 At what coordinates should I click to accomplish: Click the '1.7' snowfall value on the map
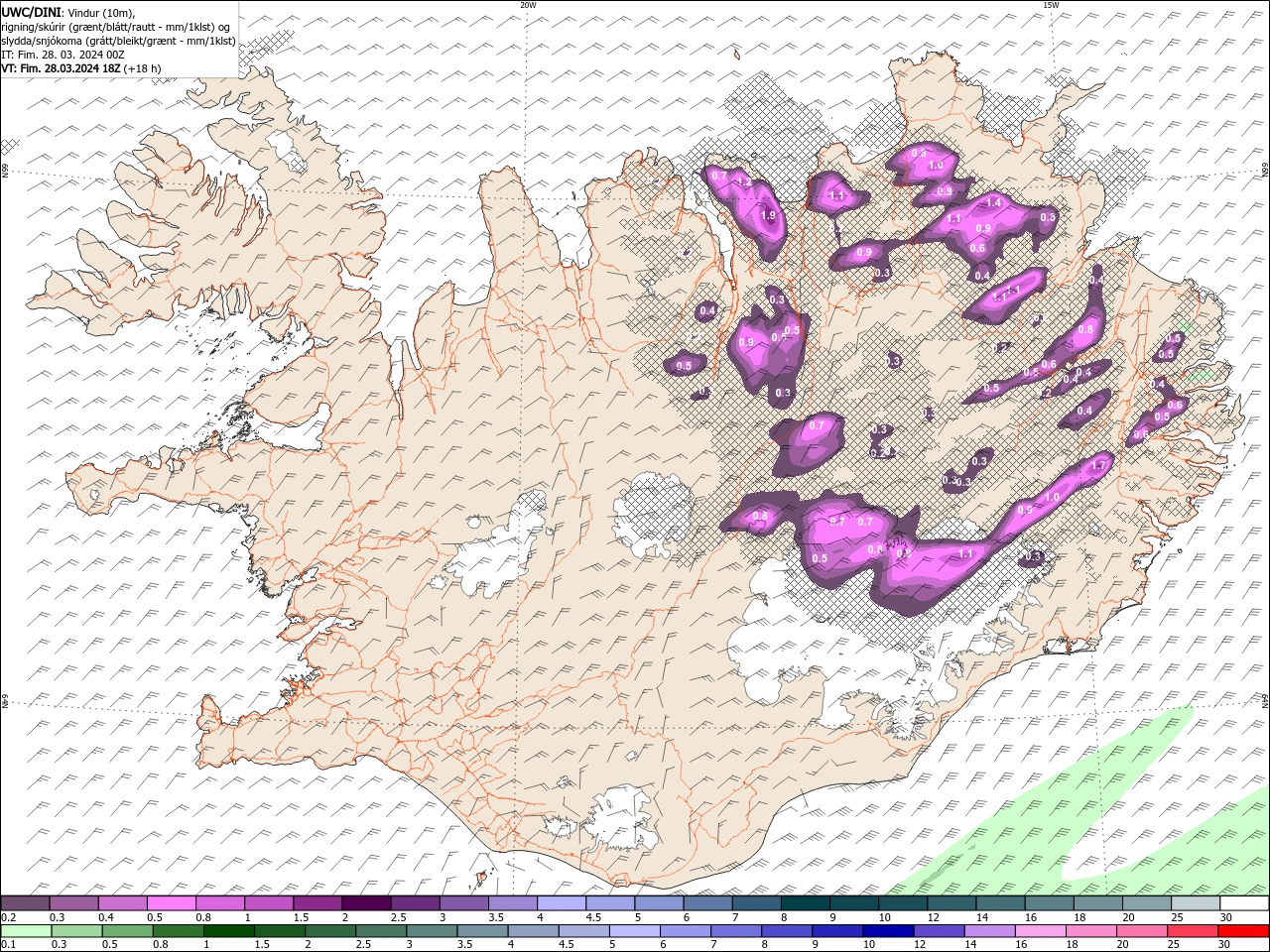point(1098,465)
